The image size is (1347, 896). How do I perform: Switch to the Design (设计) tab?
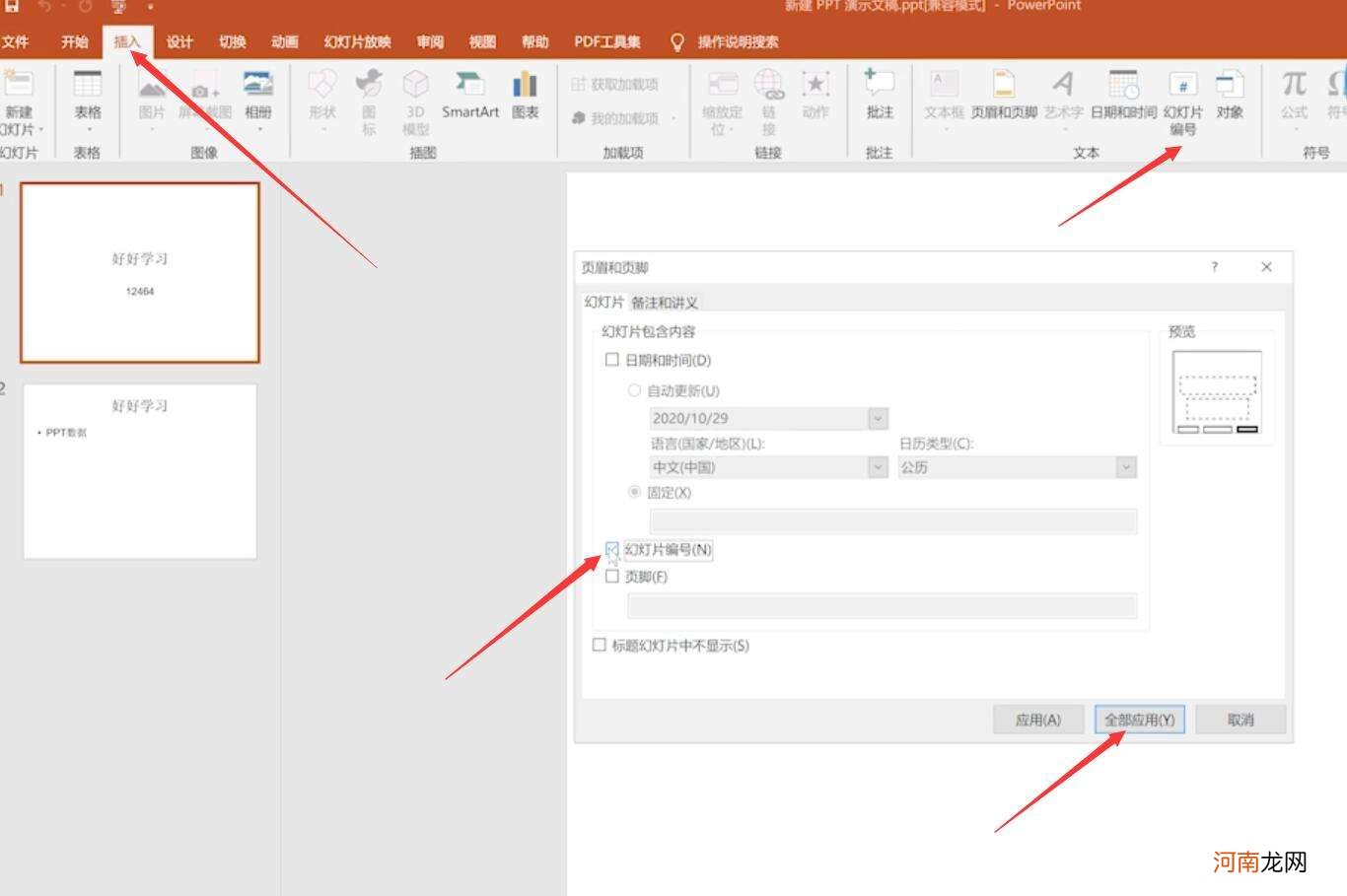(179, 42)
